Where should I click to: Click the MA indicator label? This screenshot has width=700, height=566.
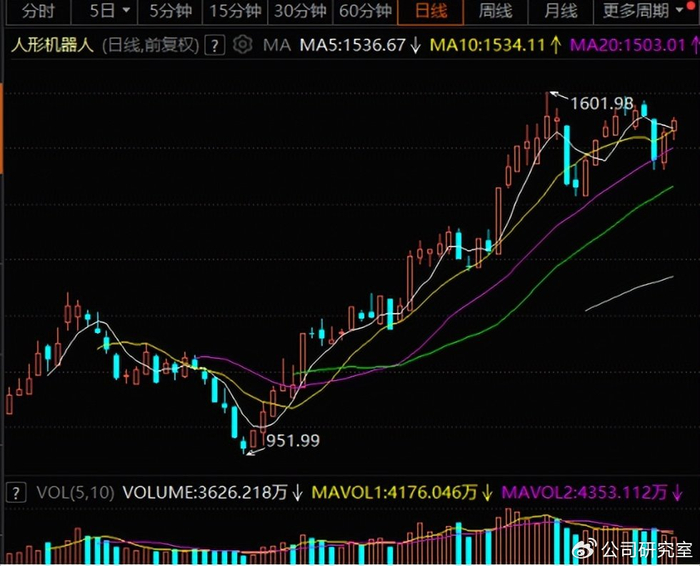(x=277, y=45)
